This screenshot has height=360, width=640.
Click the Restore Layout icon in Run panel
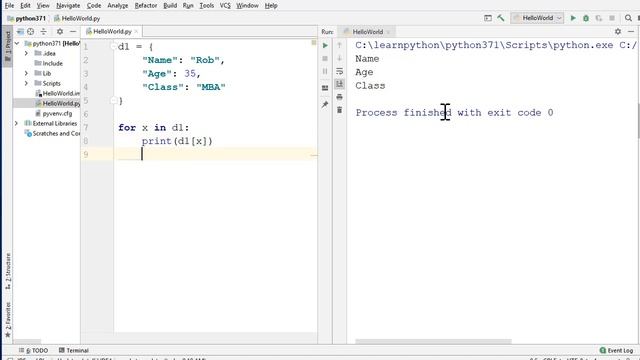325,88
